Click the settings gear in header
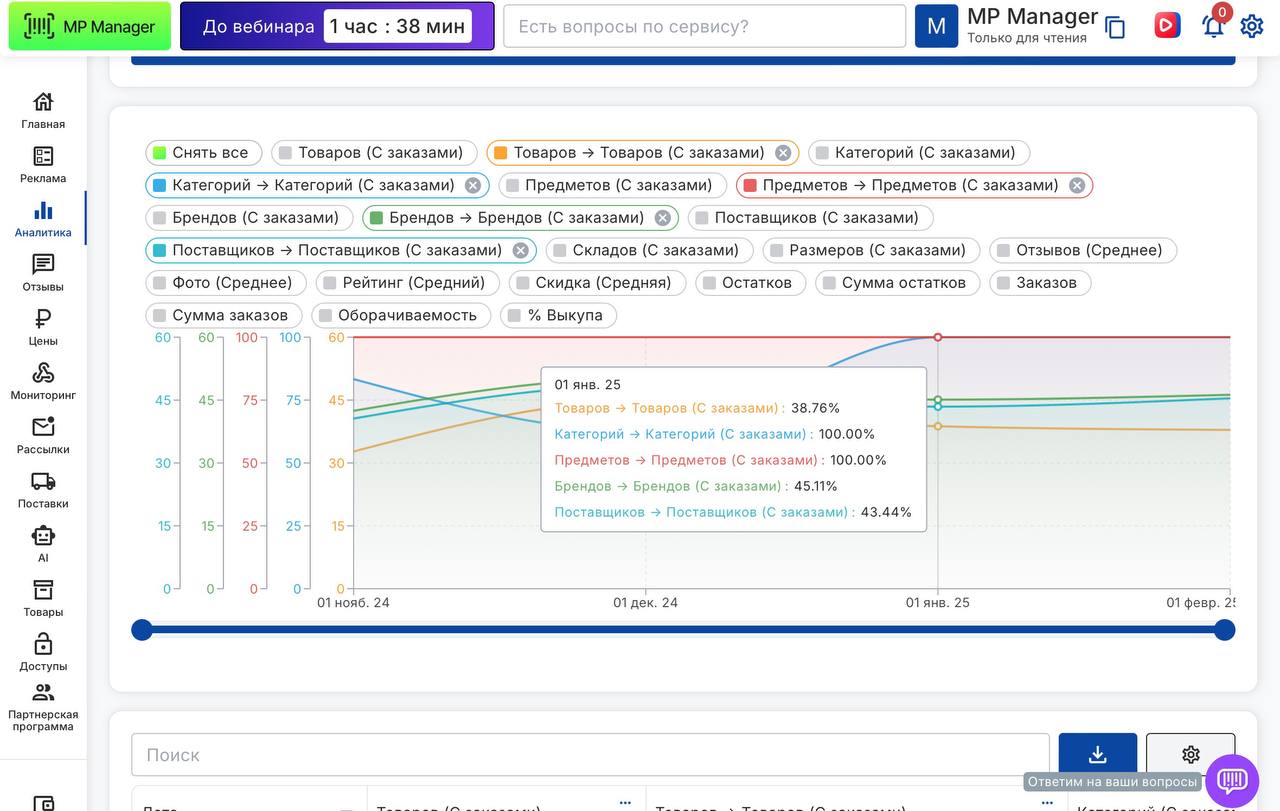Image resolution: width=1280 pixels, height=811 pixels. 1252,26
